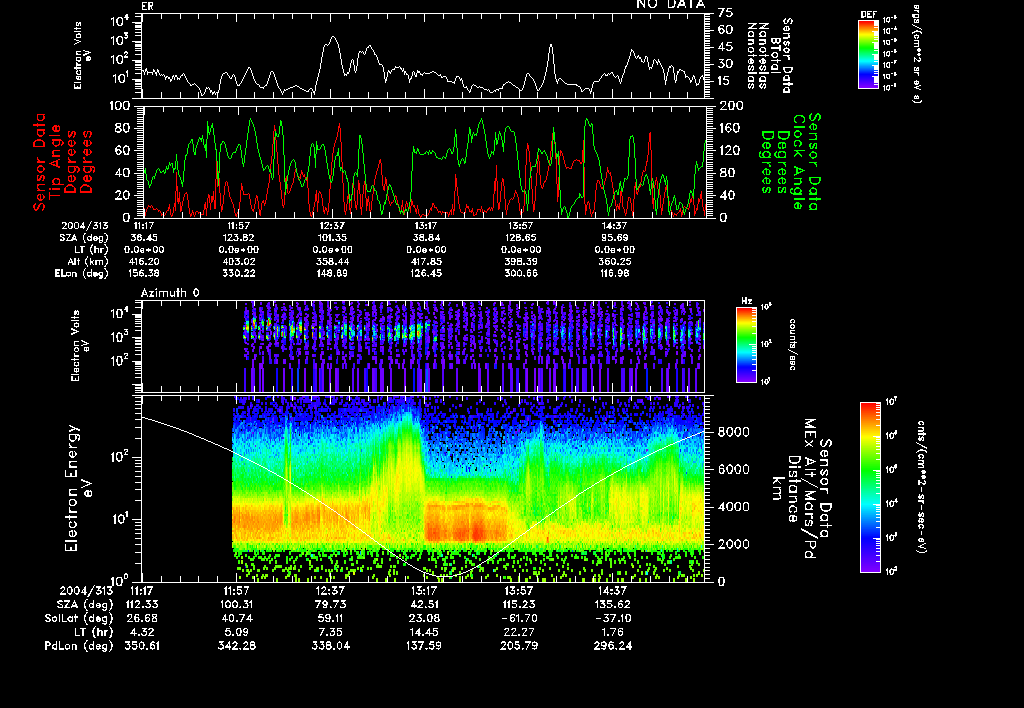Click the SZA value 123.82
This screenshot has height=708, width=1024.
coord(238,238)
